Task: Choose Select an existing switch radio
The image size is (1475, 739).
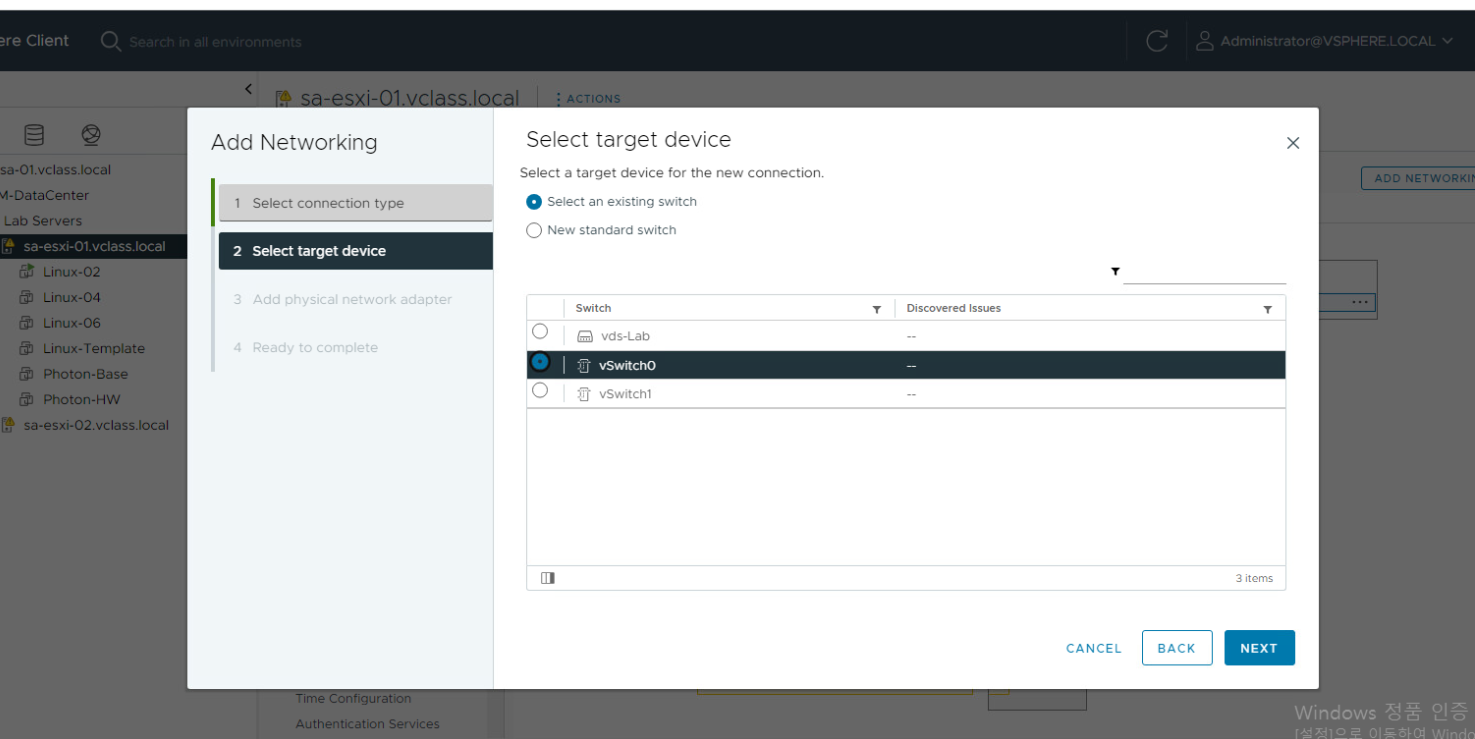Action: (534, 202)
